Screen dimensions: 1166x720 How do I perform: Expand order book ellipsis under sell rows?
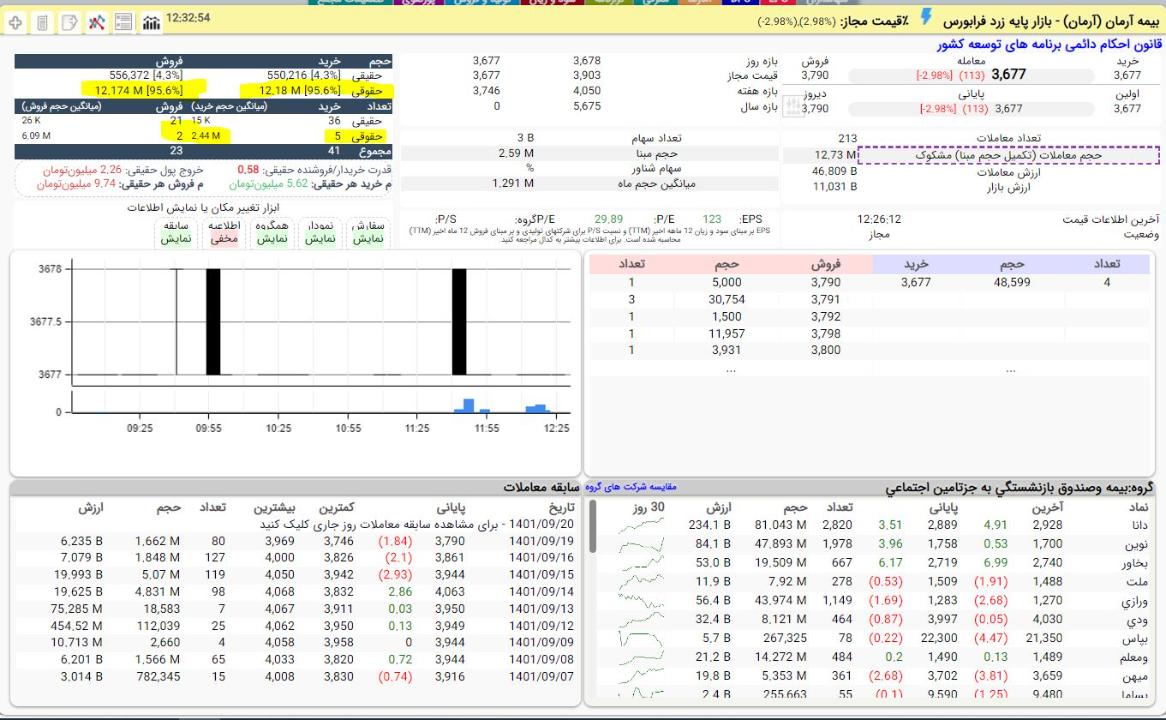click(x=731, y=369)
